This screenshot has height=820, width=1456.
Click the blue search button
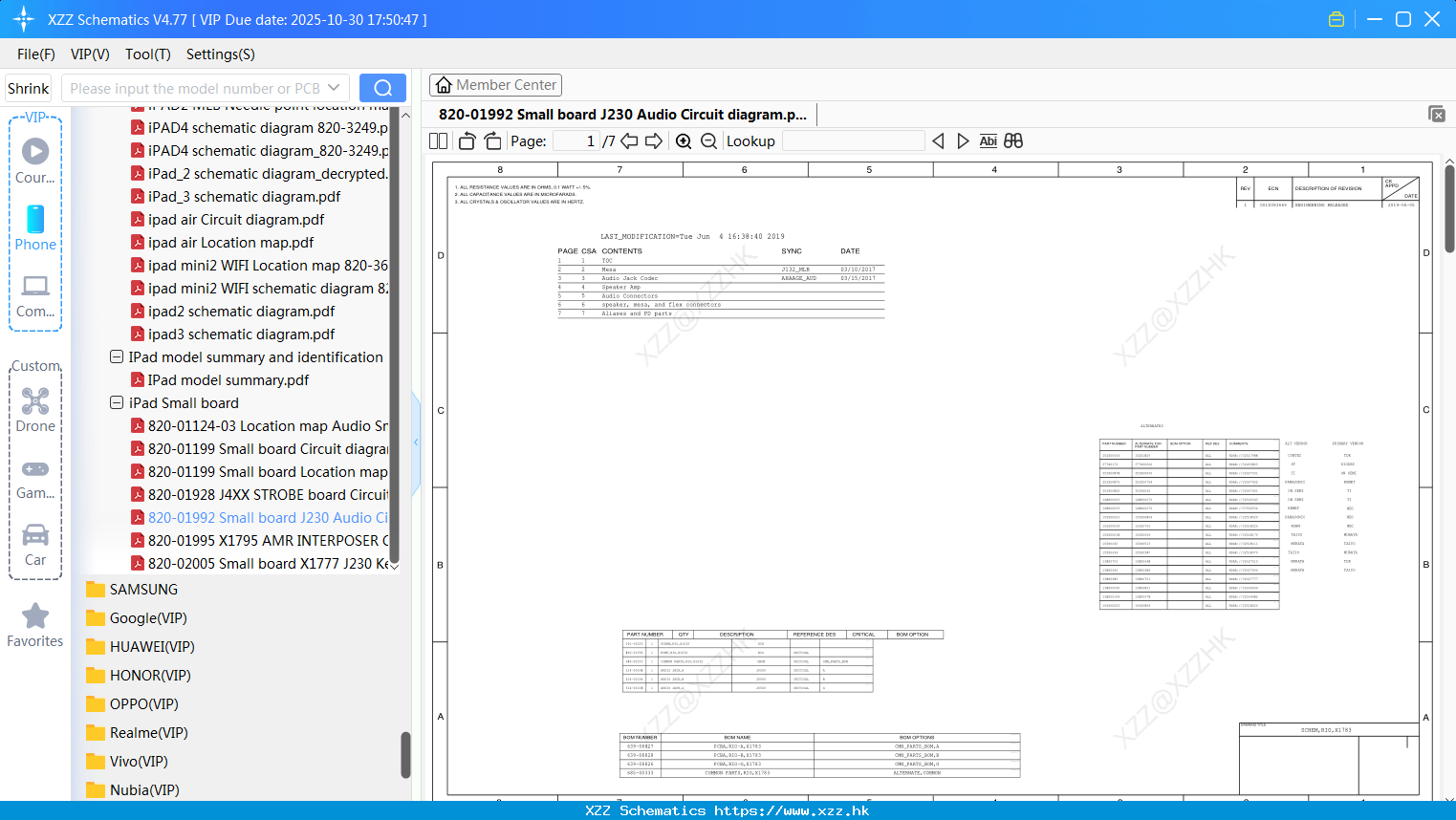[x=382, y=88]
